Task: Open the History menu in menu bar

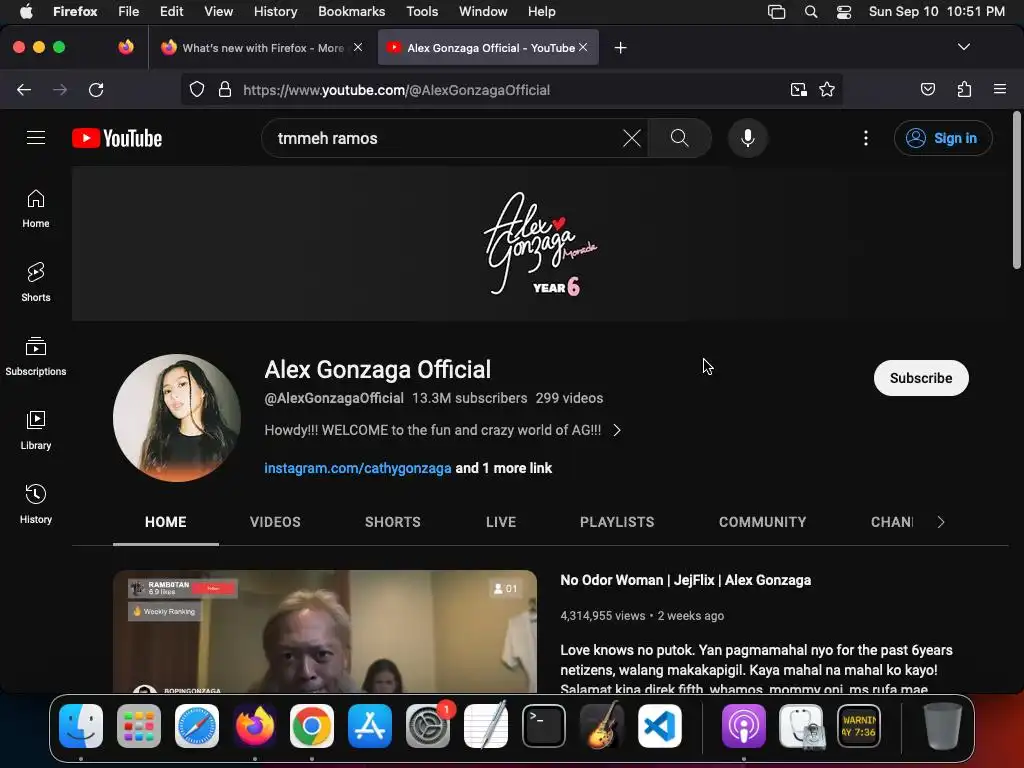Action: click(276, 12)
